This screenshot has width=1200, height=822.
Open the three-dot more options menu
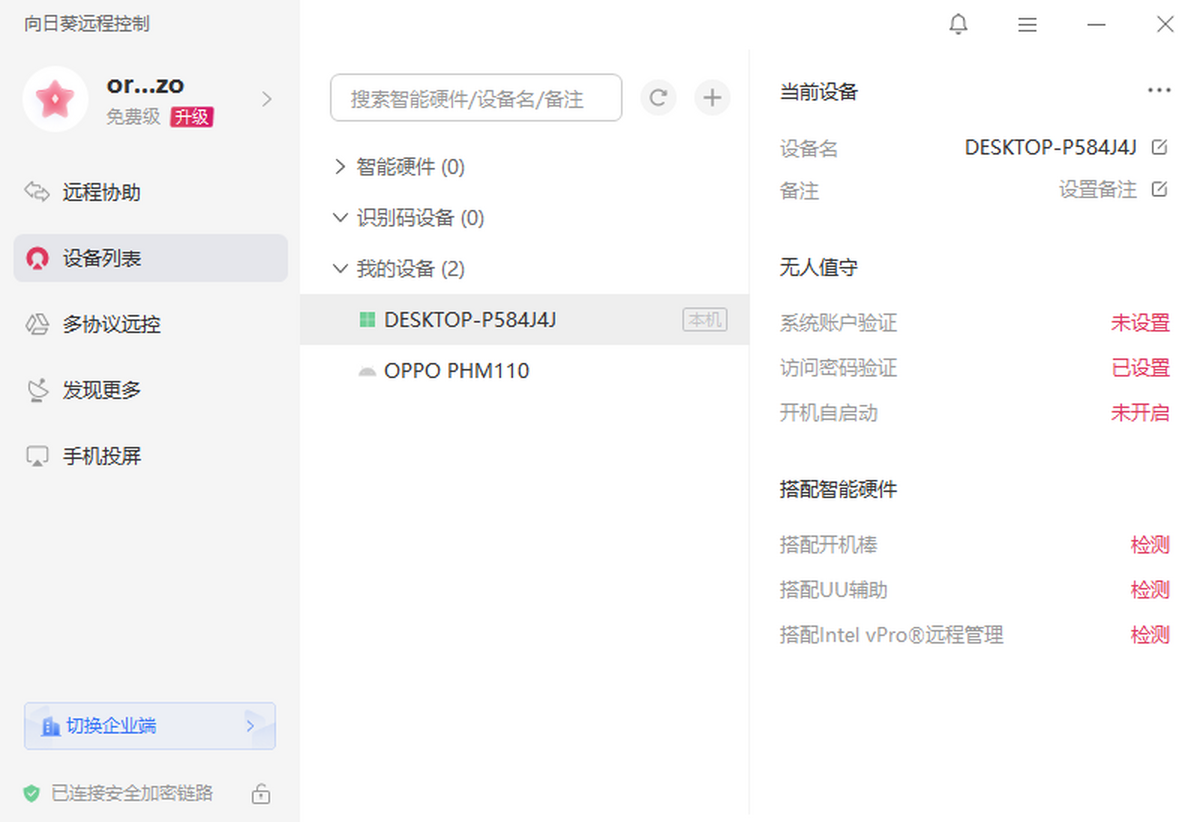pyautogui.click(x=1159, y=91)
